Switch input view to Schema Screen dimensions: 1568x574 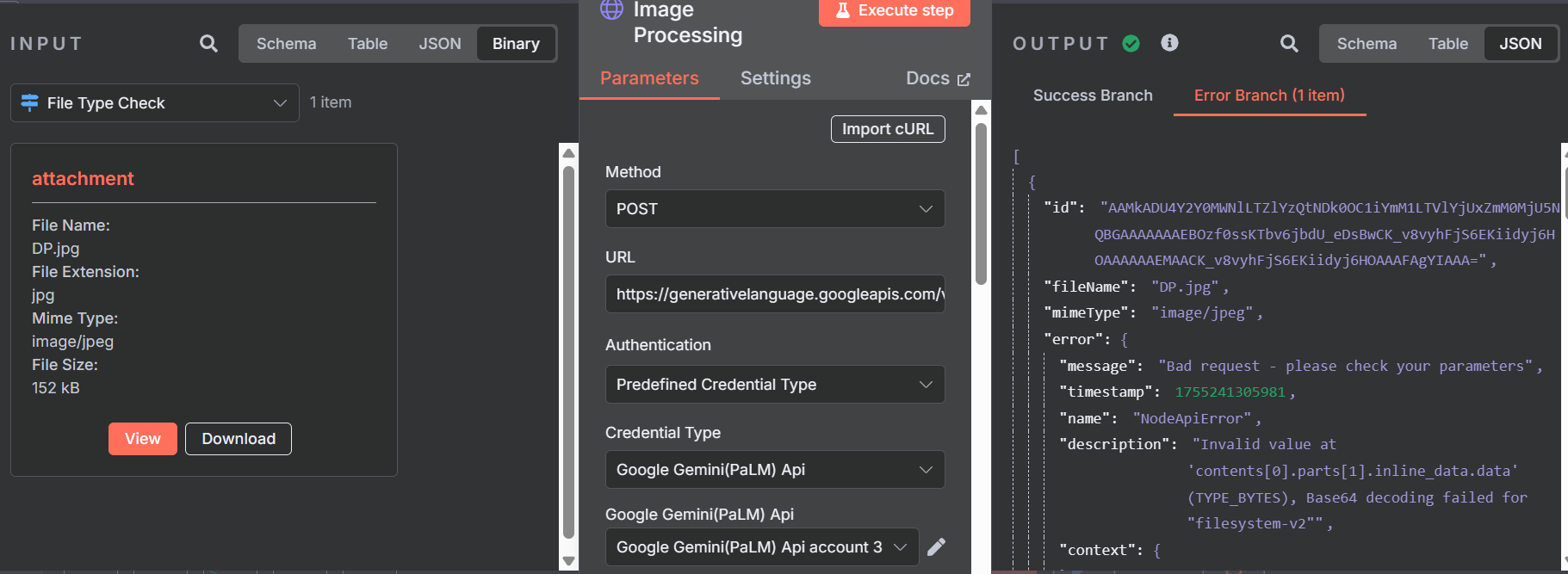tap(286, 44)
